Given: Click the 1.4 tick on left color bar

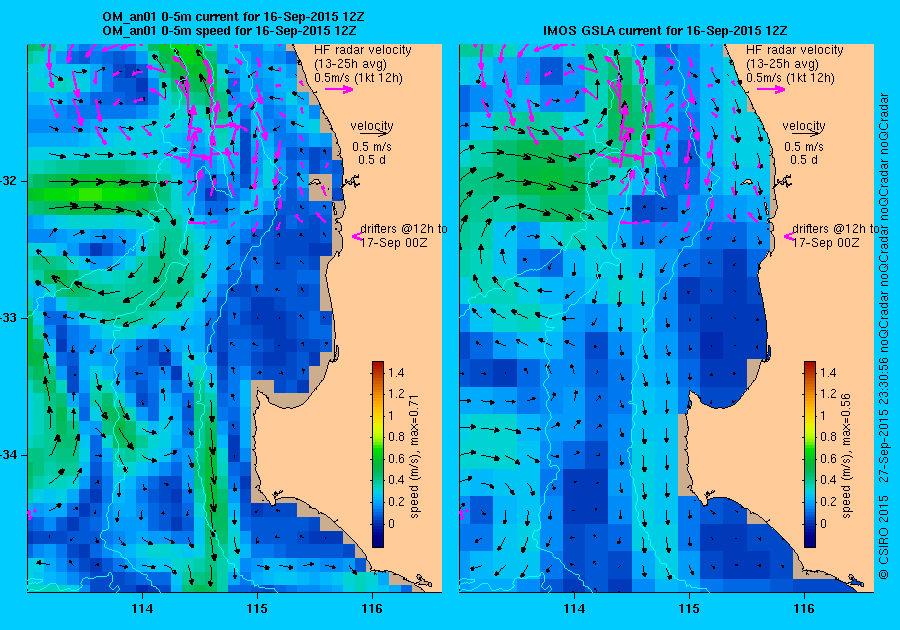Looking at the screenshot, I should pyautogui.click(x=396, y=372).
